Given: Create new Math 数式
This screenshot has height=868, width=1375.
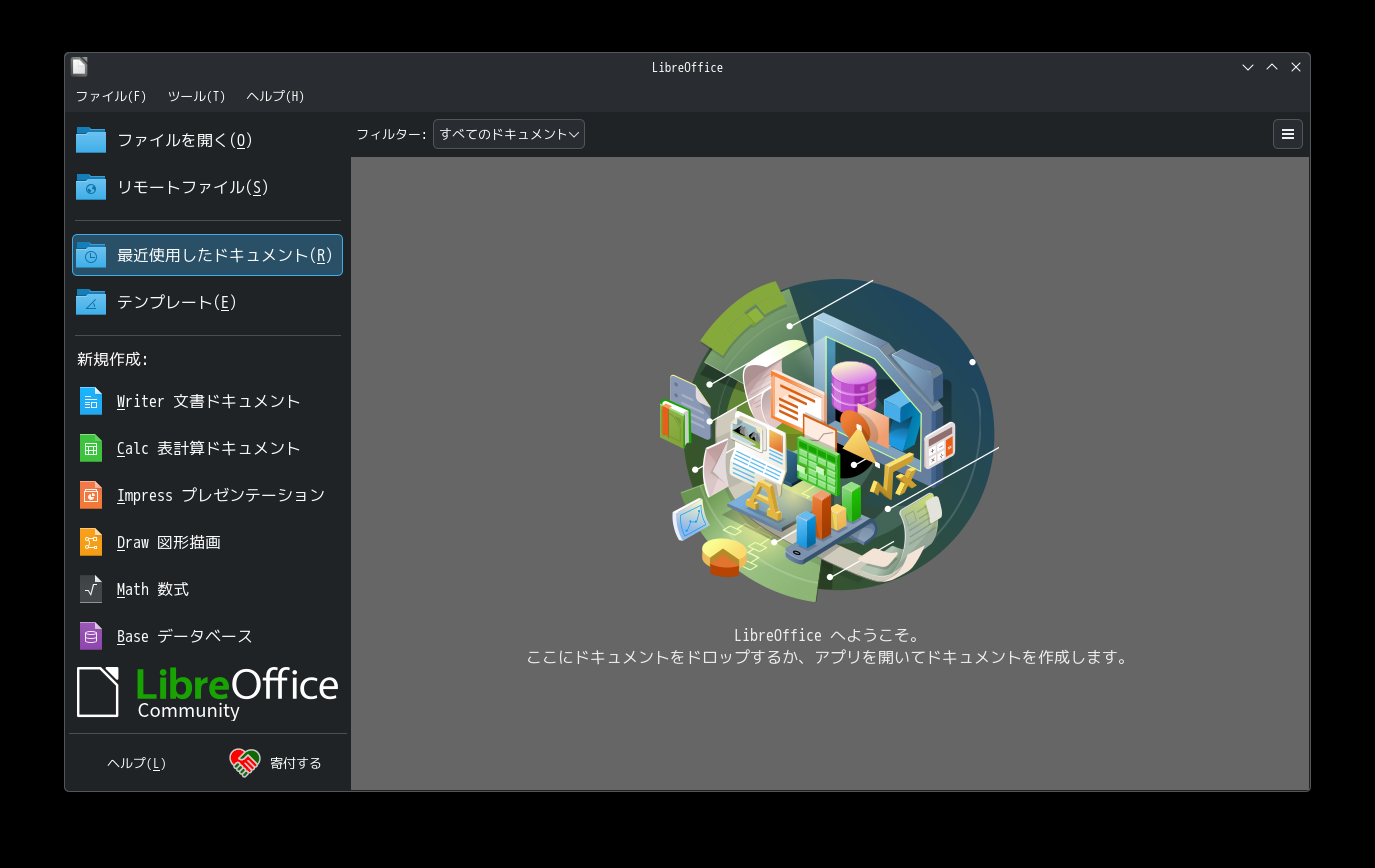Looking at the screenshot, I should point(208,589).
